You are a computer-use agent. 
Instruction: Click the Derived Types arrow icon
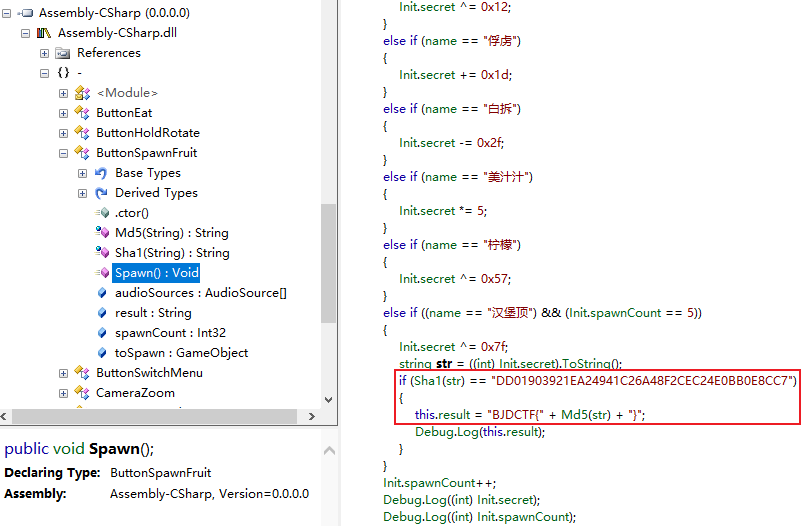(x=101, y=193)
